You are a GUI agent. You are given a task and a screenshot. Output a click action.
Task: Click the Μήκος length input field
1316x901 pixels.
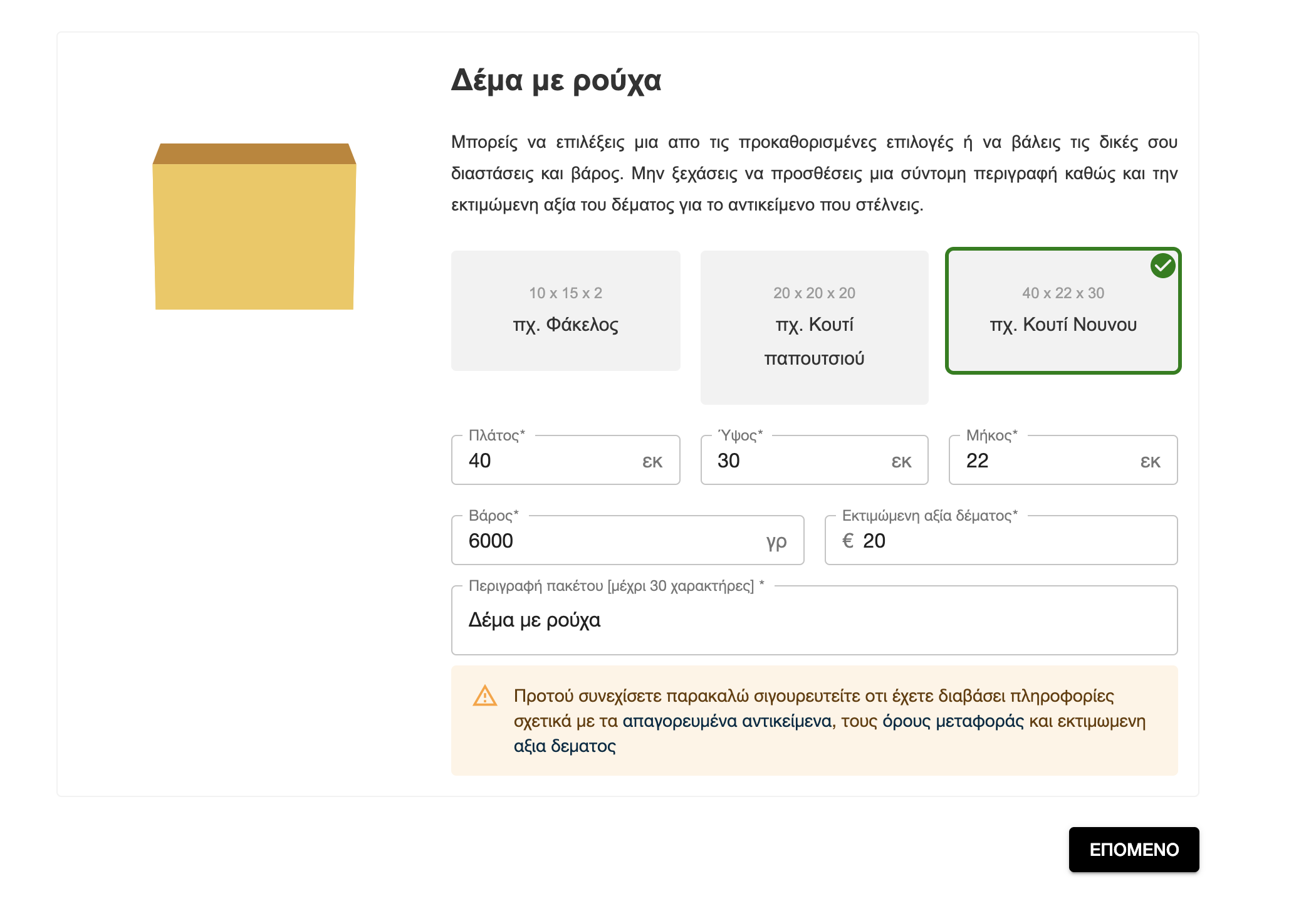[x=1049, y=461]
